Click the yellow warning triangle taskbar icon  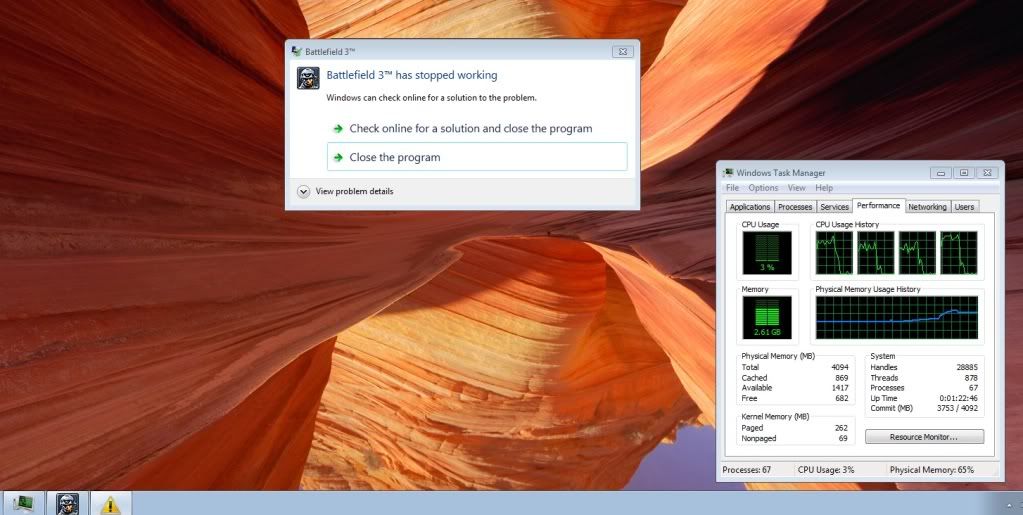pyautogui.click(x=110, y=505)
